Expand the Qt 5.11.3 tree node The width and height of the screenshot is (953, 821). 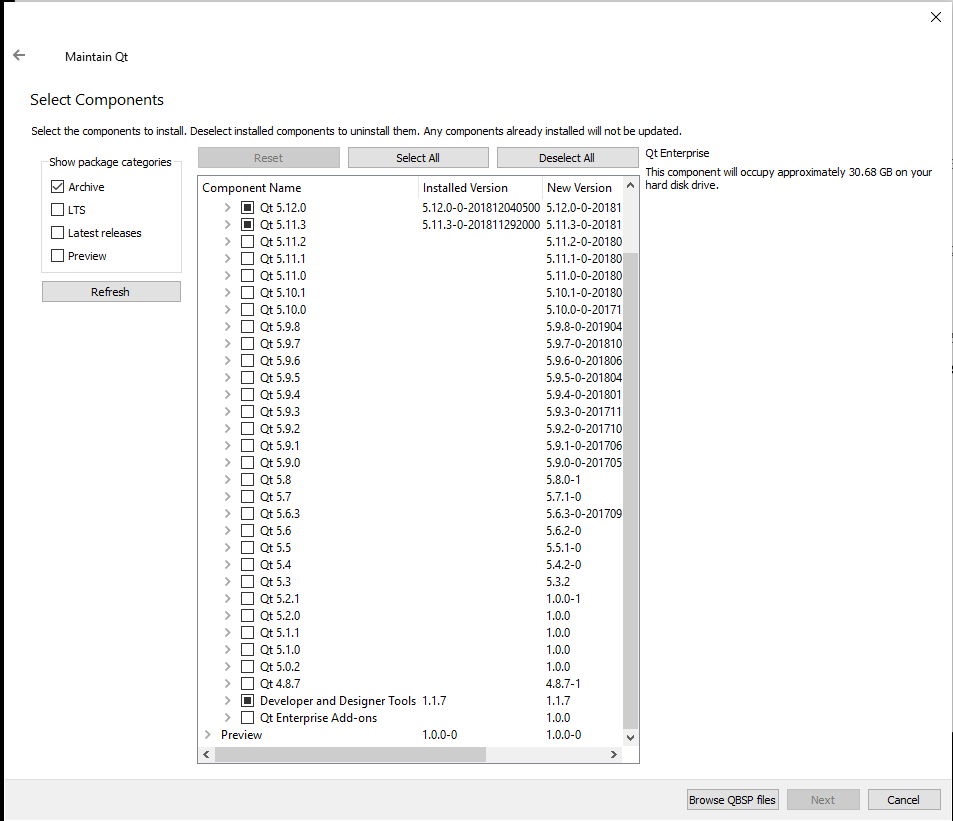tap(227, 225)
